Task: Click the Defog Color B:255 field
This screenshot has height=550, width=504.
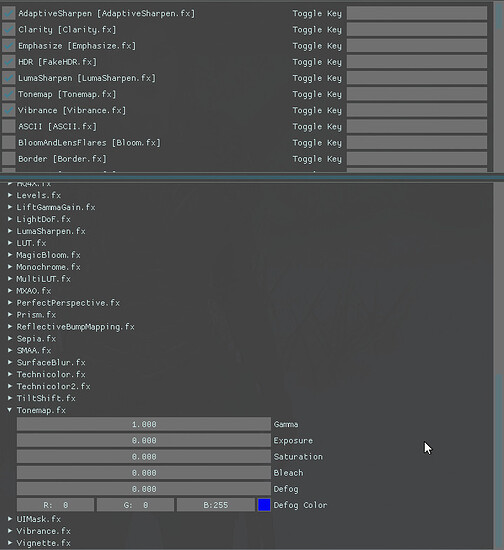Action: click(216, 505)
